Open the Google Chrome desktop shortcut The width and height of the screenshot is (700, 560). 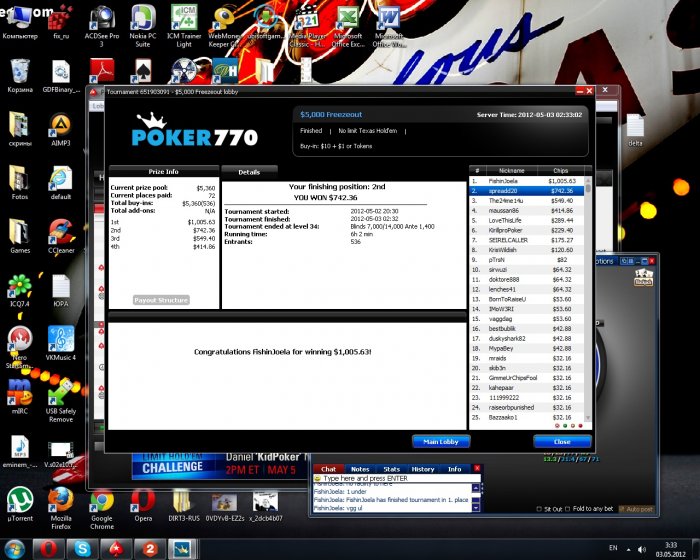pyautogui.click(x=102, y=509)
